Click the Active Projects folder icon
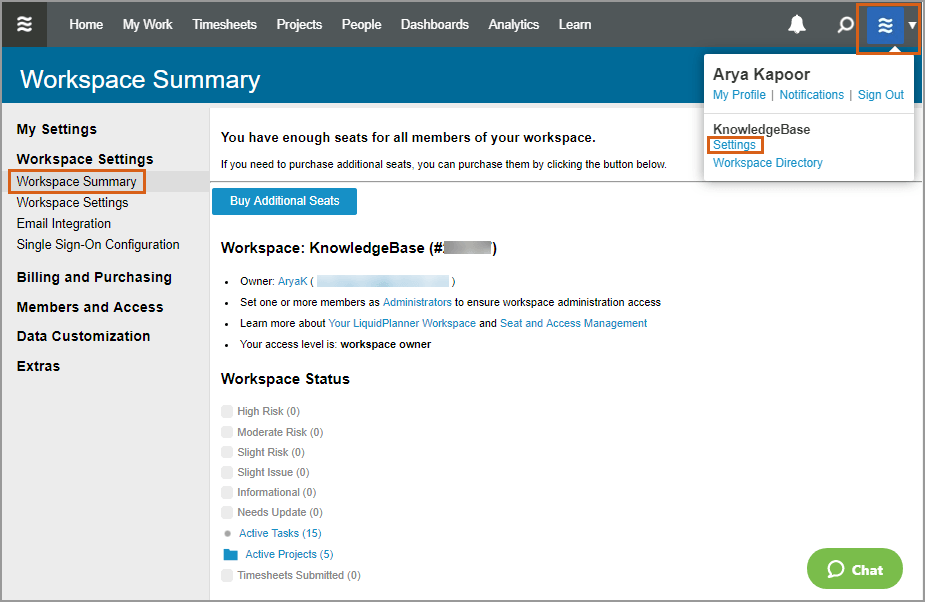Screen dimensions: 925x602 click(x=230, y=554)
